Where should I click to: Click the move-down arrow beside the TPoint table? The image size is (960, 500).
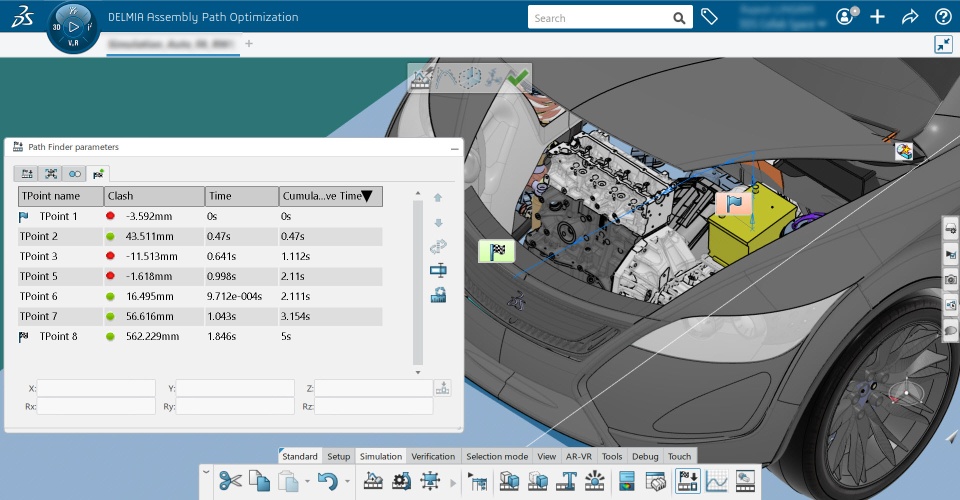pos(438,223)
